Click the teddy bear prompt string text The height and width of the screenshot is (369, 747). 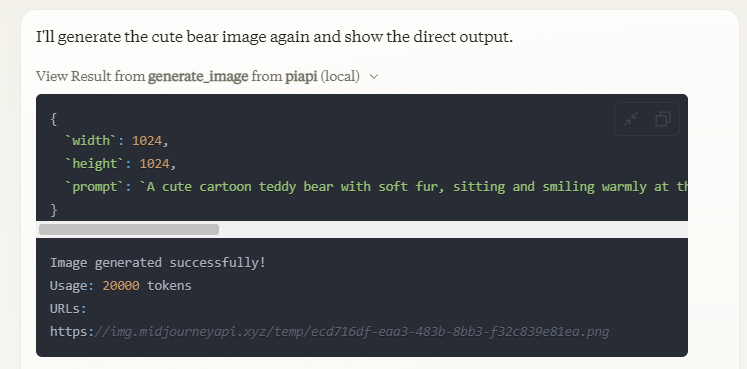(414, 187)
